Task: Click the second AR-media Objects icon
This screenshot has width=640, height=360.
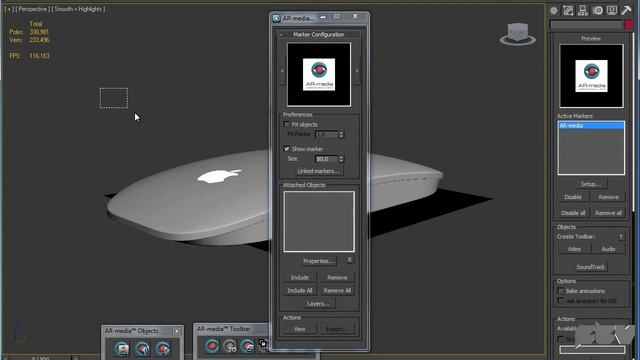Action: tap(142, 349)
